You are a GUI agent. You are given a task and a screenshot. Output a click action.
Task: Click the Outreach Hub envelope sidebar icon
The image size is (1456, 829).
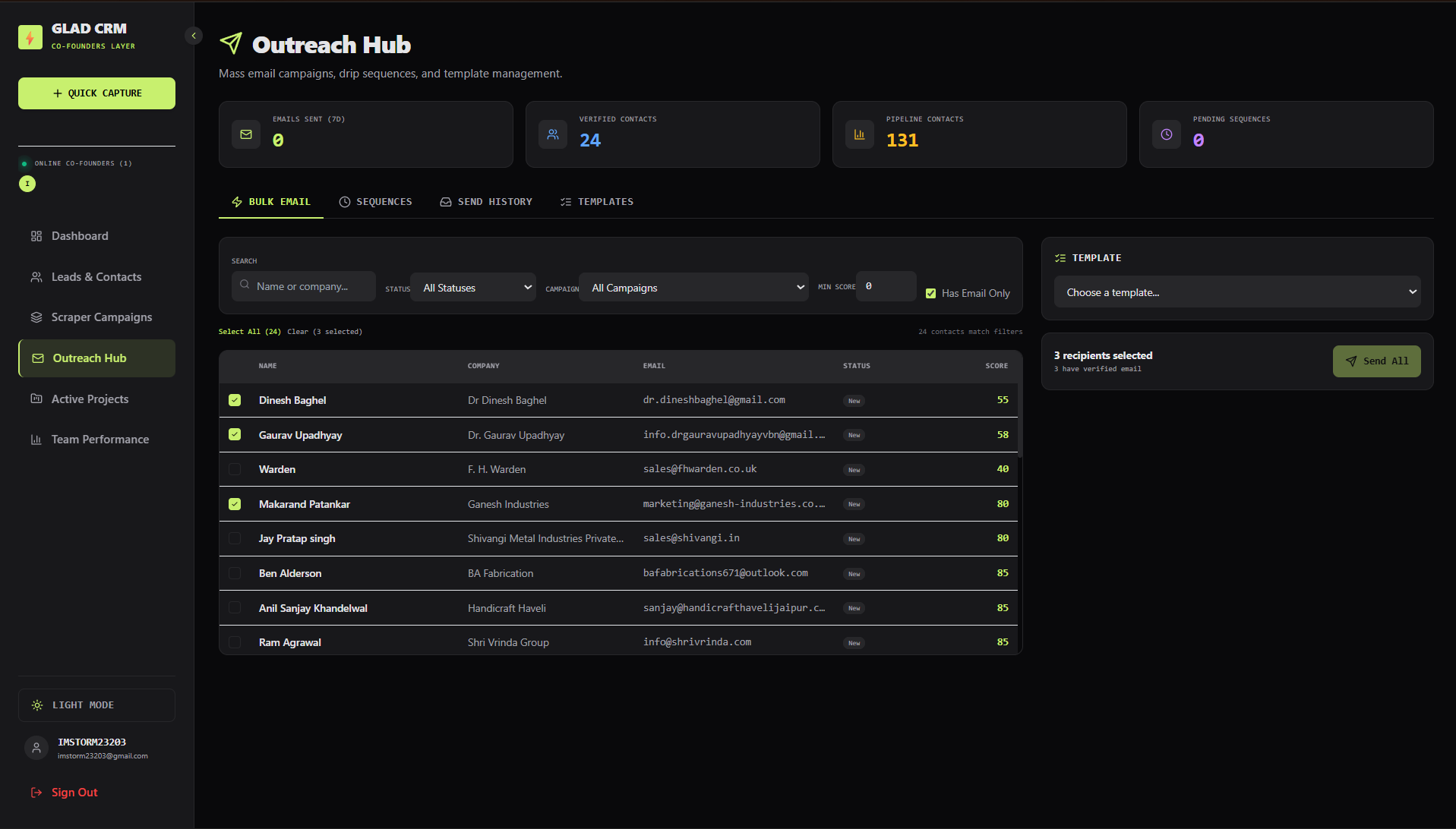coord(38,358)
